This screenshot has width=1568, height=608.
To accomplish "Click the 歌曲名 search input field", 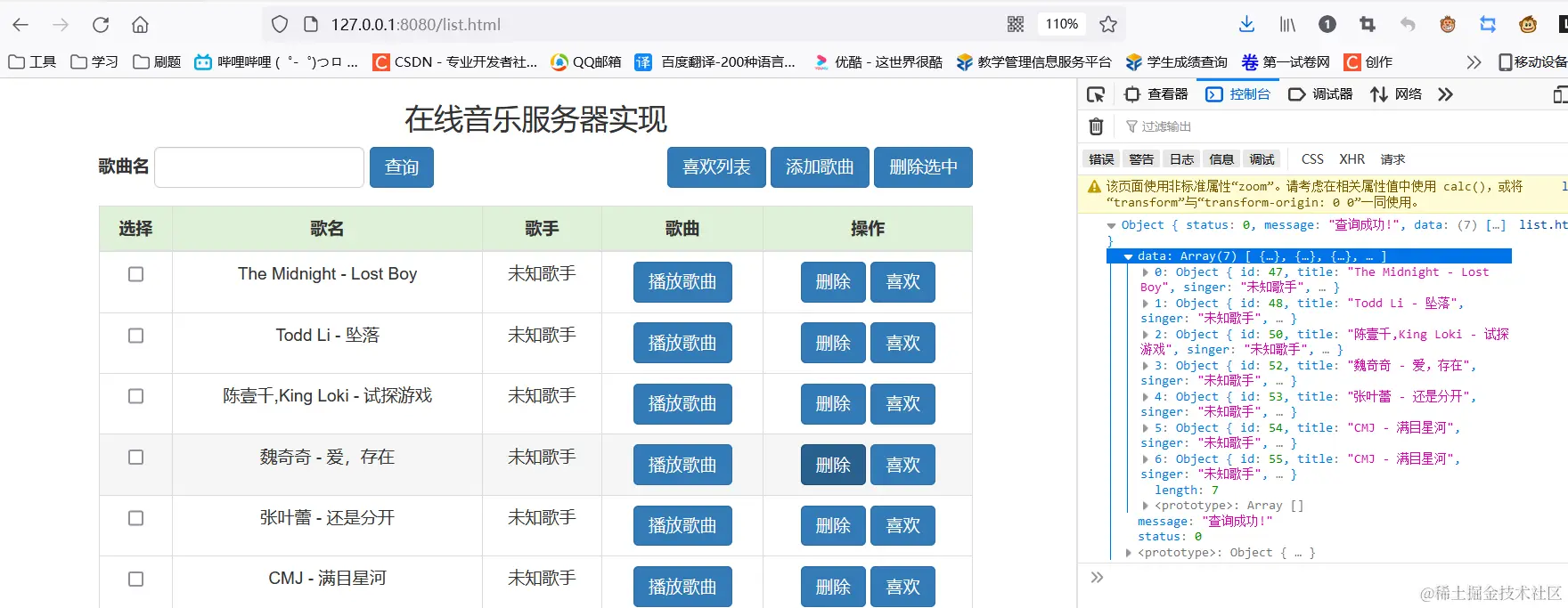I will click(x=259, y=167).
